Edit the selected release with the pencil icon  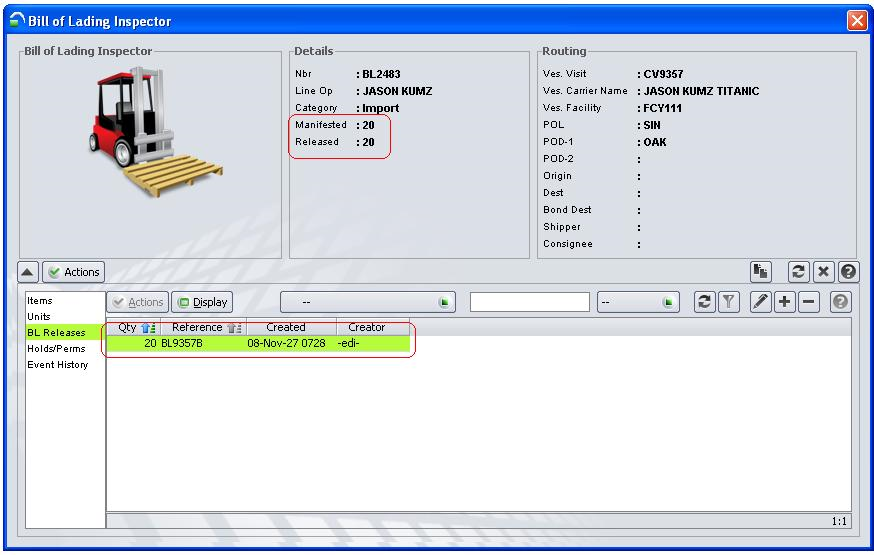tap(760, 302)
